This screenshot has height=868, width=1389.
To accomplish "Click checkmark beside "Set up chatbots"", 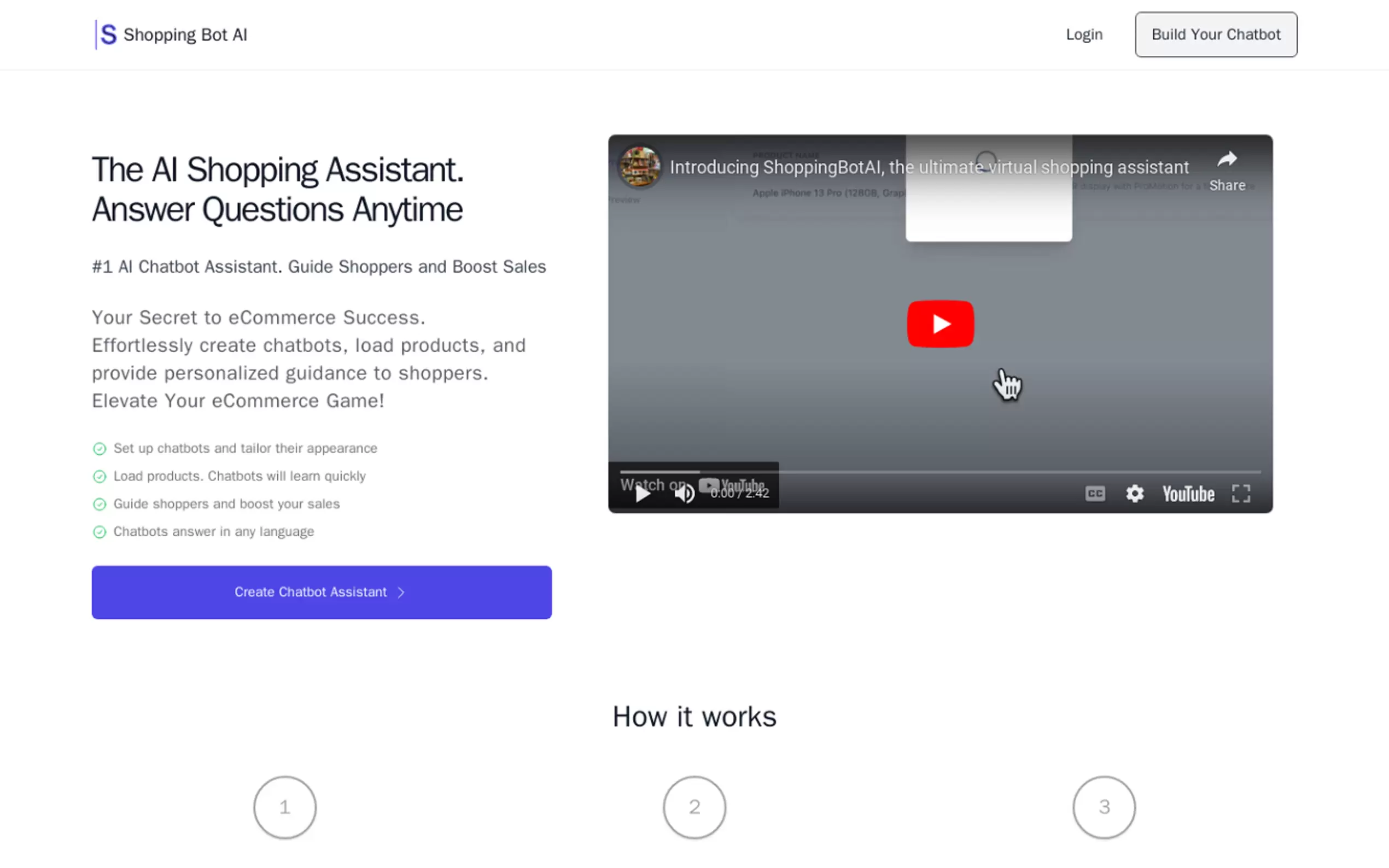I will point(100,448).
